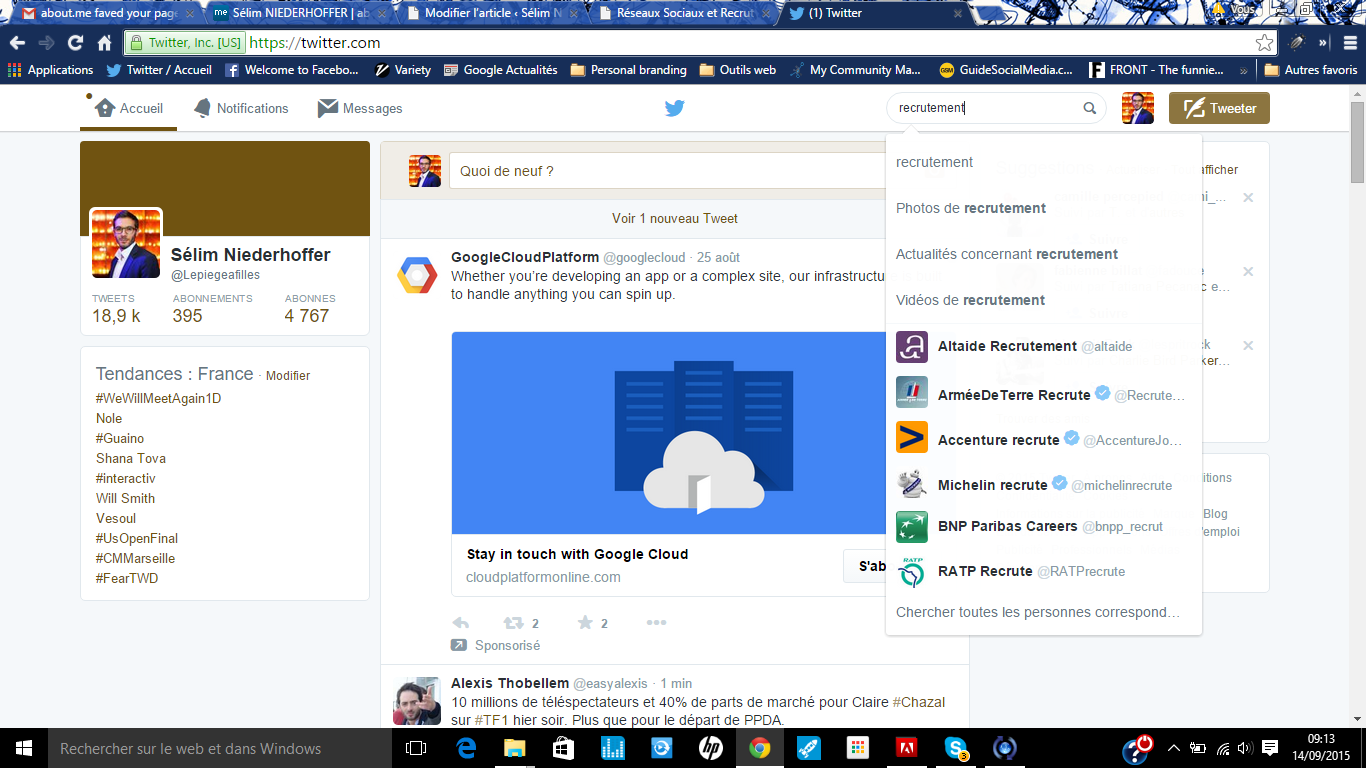Open the #UsOpenFinal trend
Viewport: 1366px width, 768px height.
(x=137, y=538)
